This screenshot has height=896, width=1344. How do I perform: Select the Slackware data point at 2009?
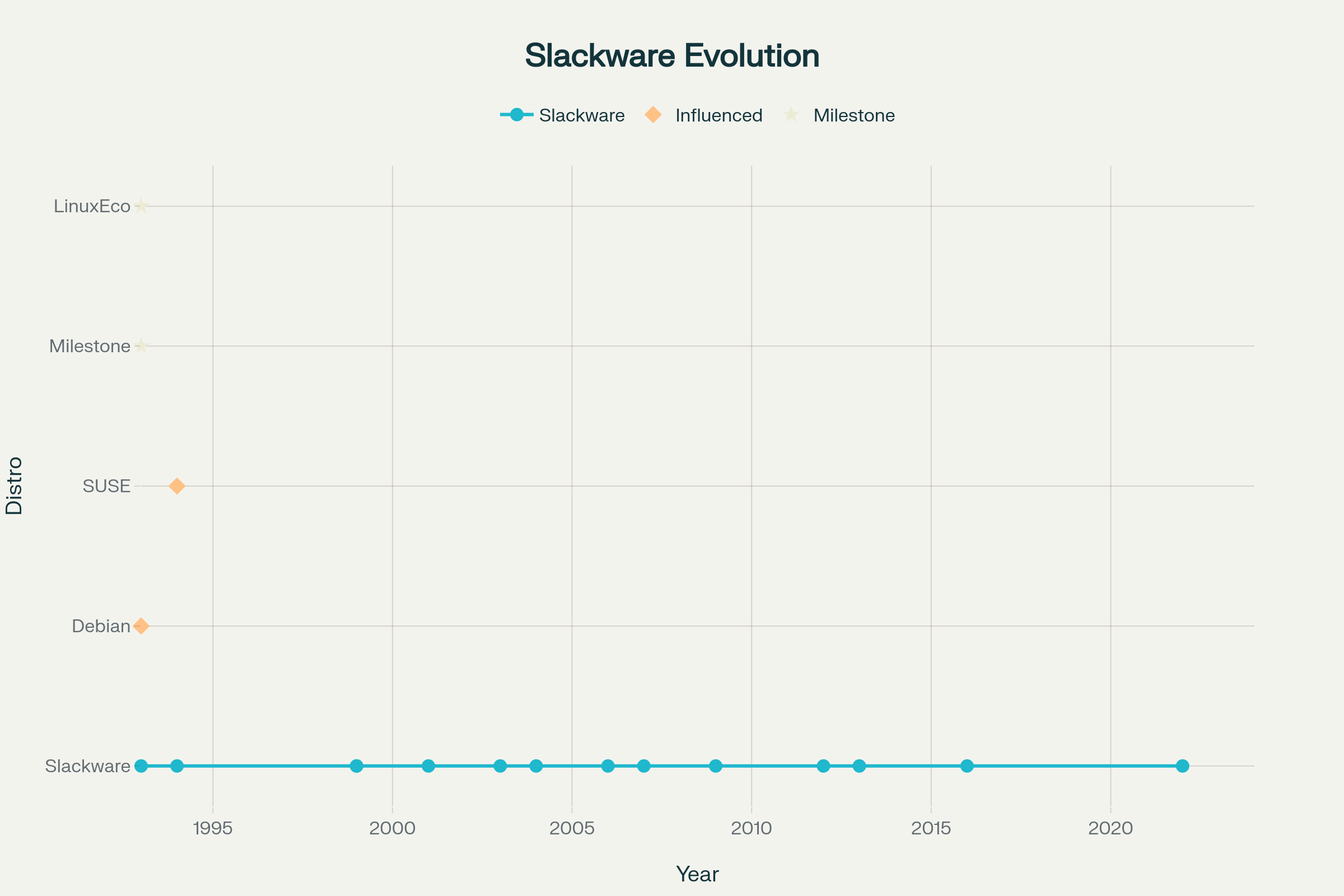716,766
